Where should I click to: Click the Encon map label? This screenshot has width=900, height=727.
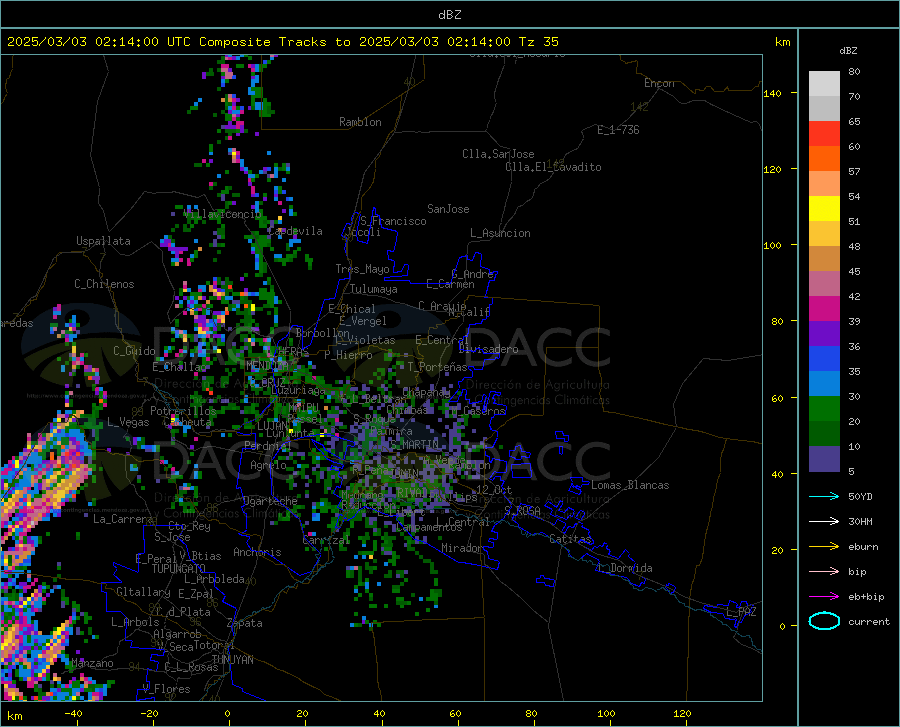pyautogui.click(x=659, y=83)
